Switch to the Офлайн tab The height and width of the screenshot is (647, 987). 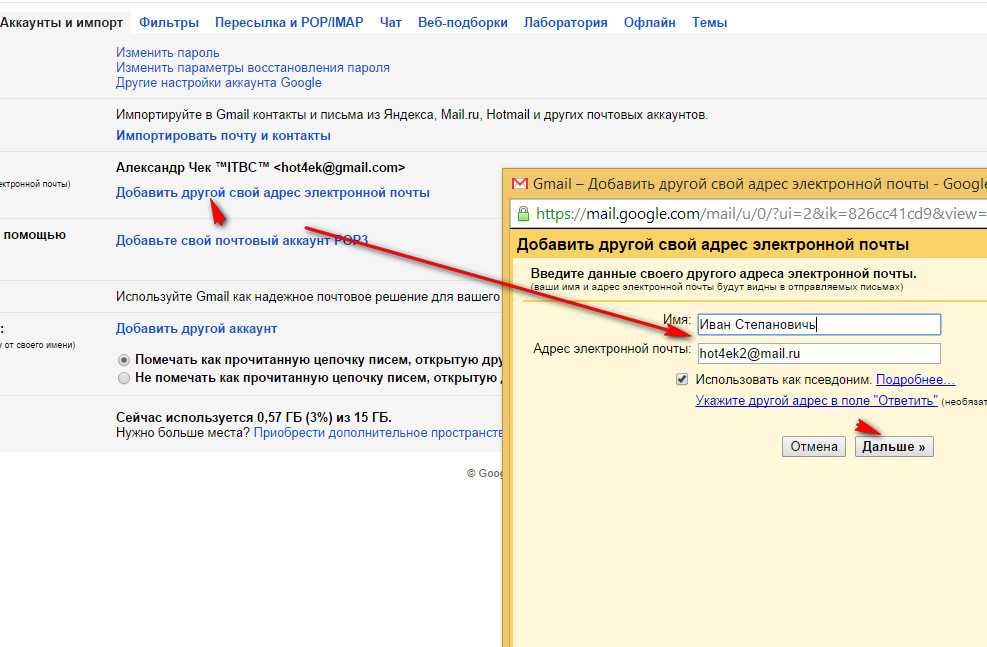tap(650, 23)
